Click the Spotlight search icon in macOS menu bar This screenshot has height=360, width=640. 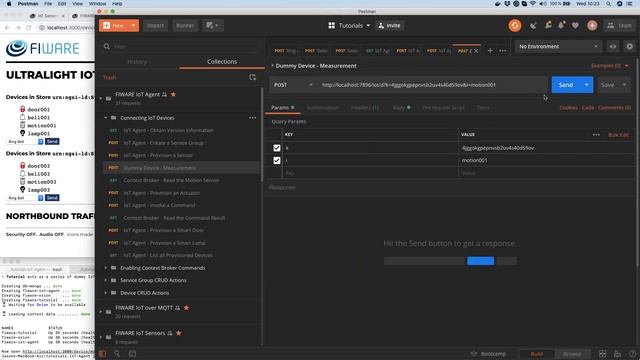tap(608, 4)
